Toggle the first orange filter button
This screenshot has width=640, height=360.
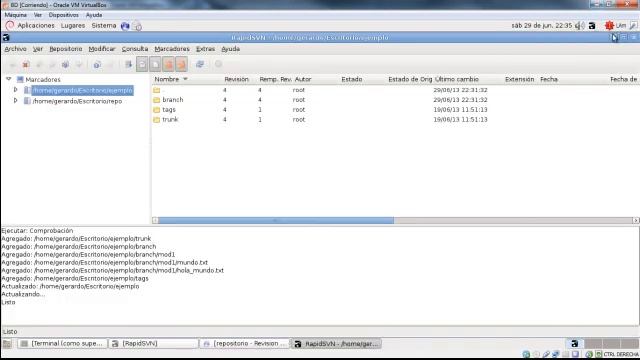(168, 64)
